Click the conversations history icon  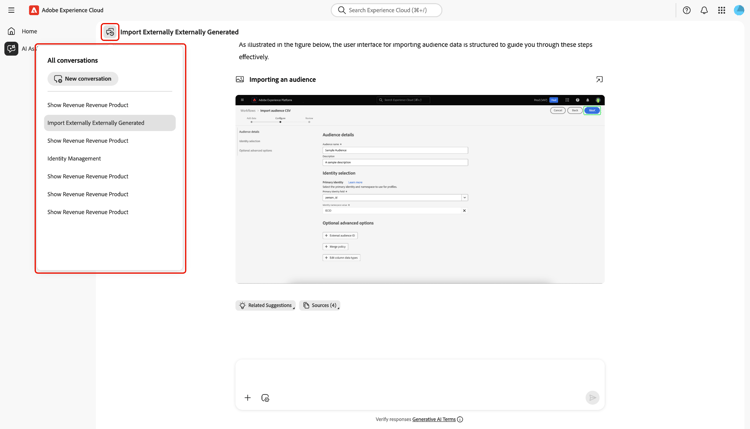pos(110,32)
